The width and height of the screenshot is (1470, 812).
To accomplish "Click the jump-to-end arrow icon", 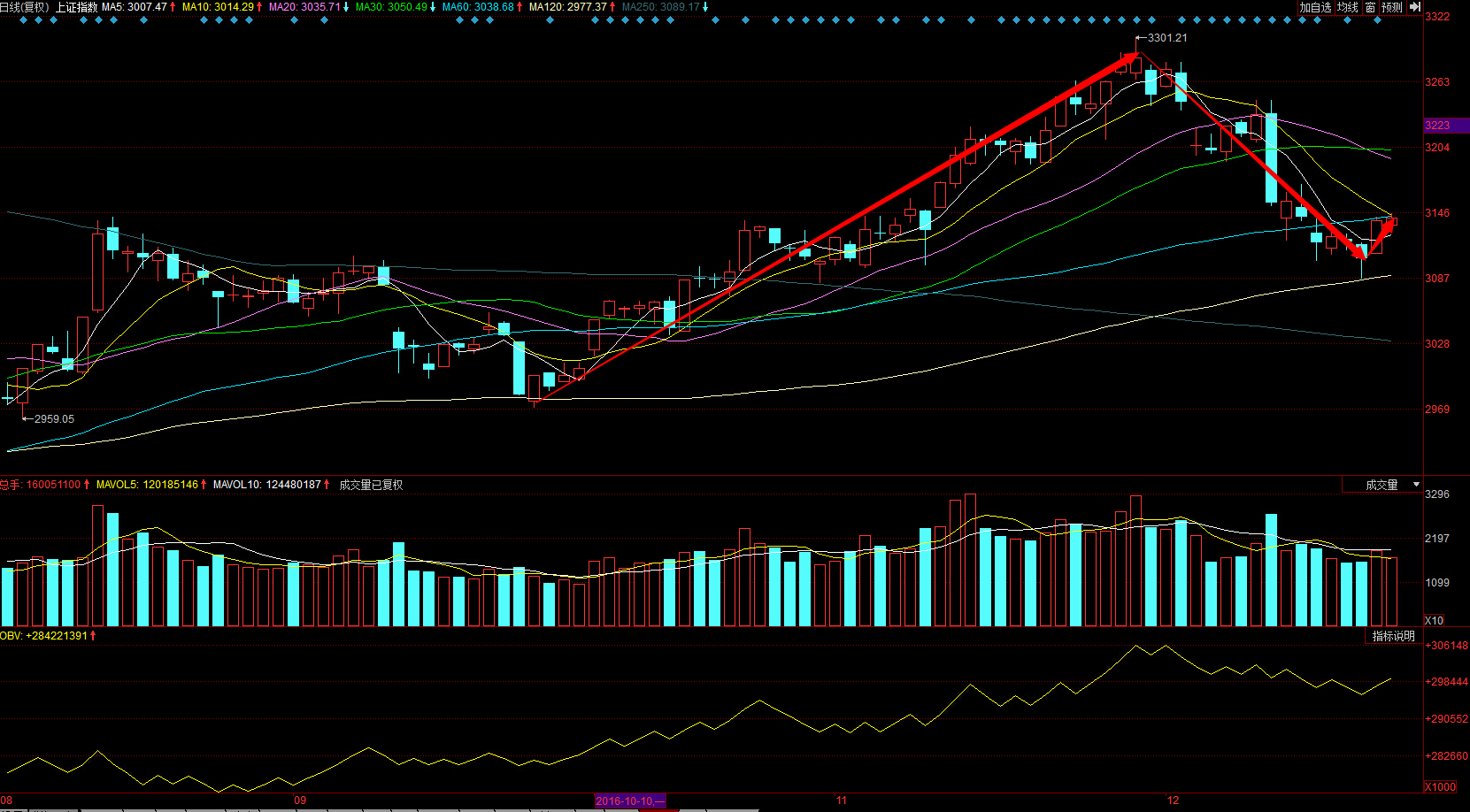I will point(1414,7).
